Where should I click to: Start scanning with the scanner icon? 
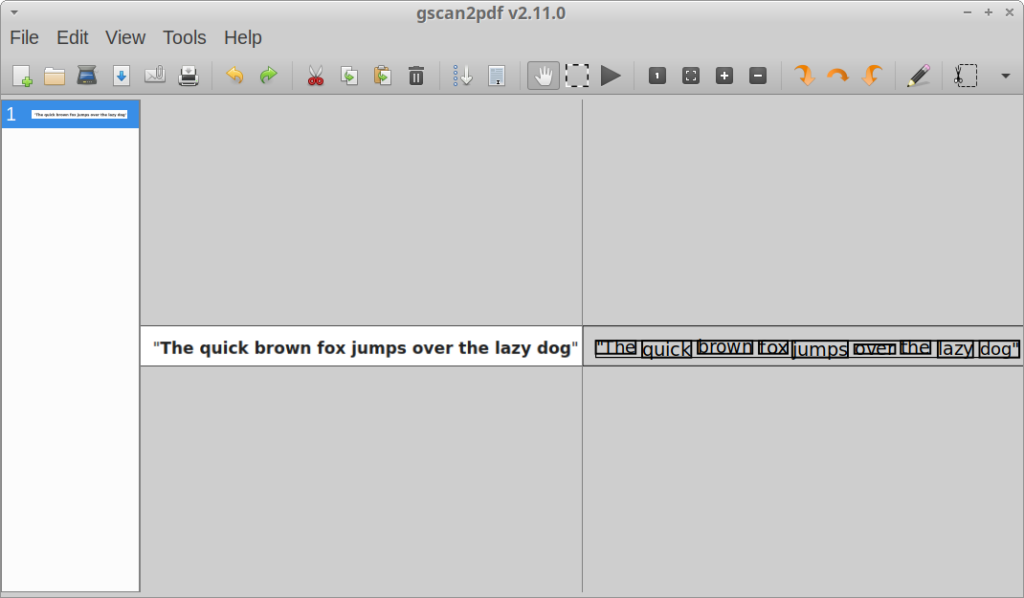point(87,76)
